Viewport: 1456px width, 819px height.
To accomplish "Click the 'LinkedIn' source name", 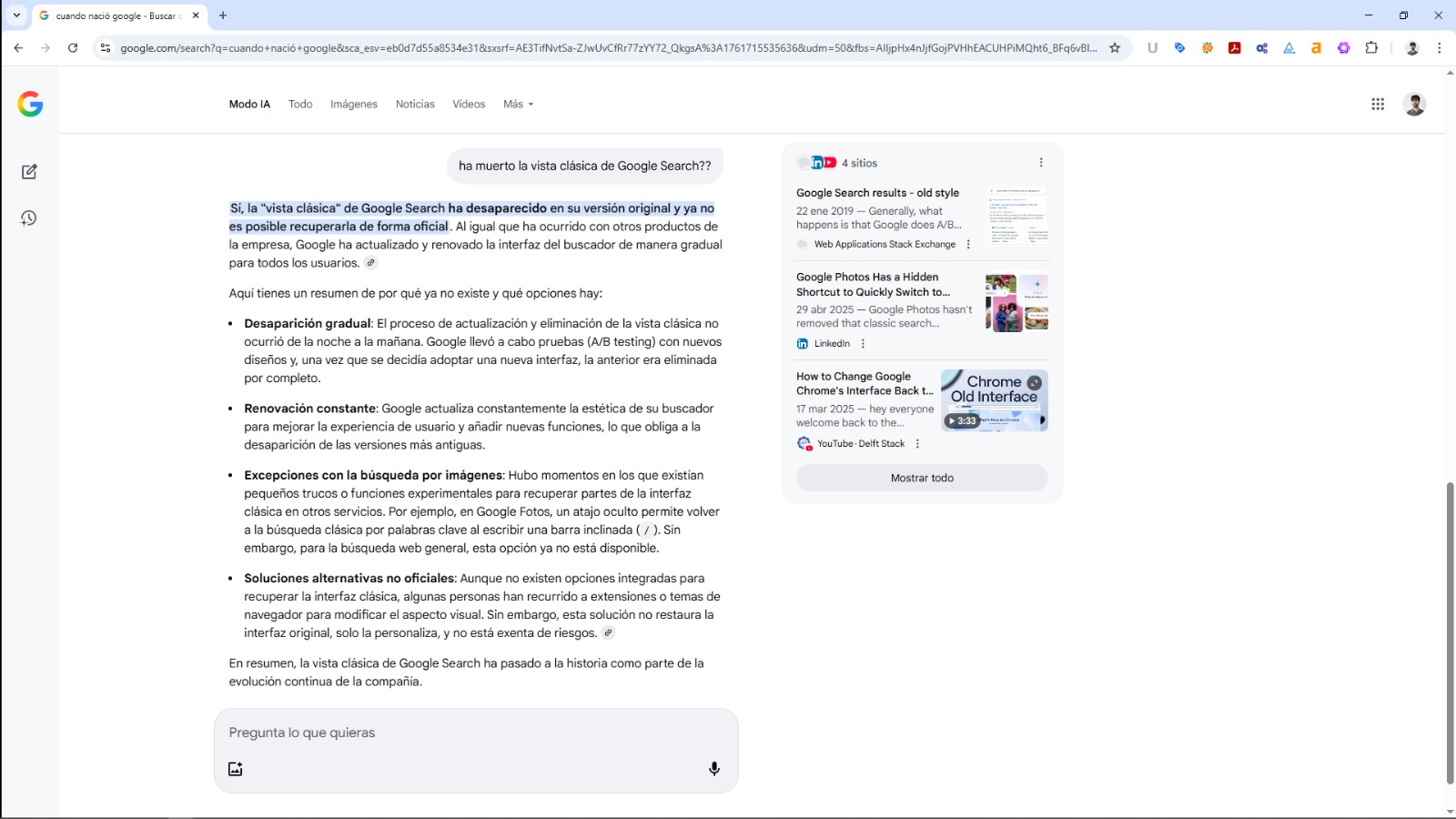I will (832, 344).
